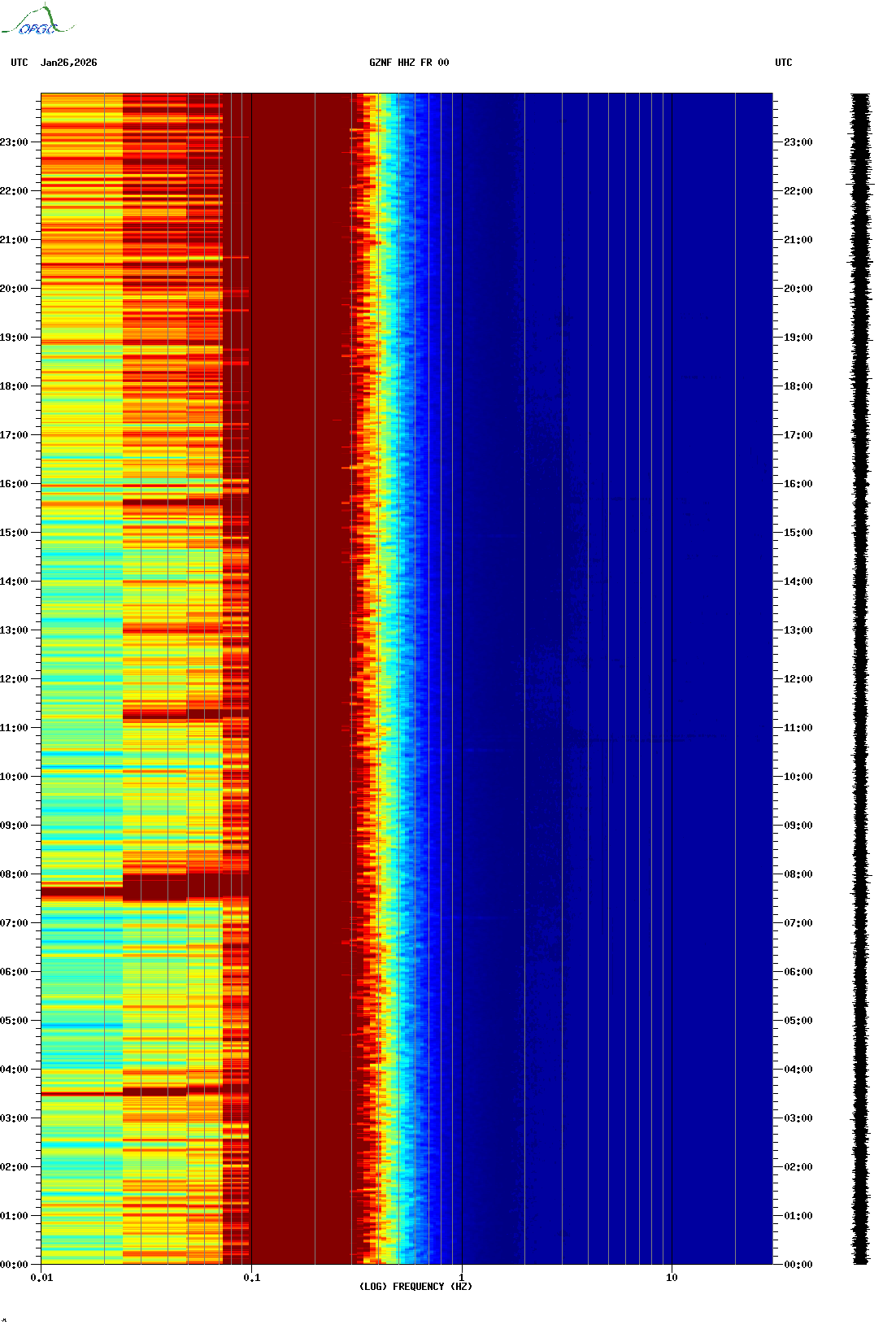896x1329 pixels.
Task: Click the wide dark red spectrogram band
Action: point(301,679)
